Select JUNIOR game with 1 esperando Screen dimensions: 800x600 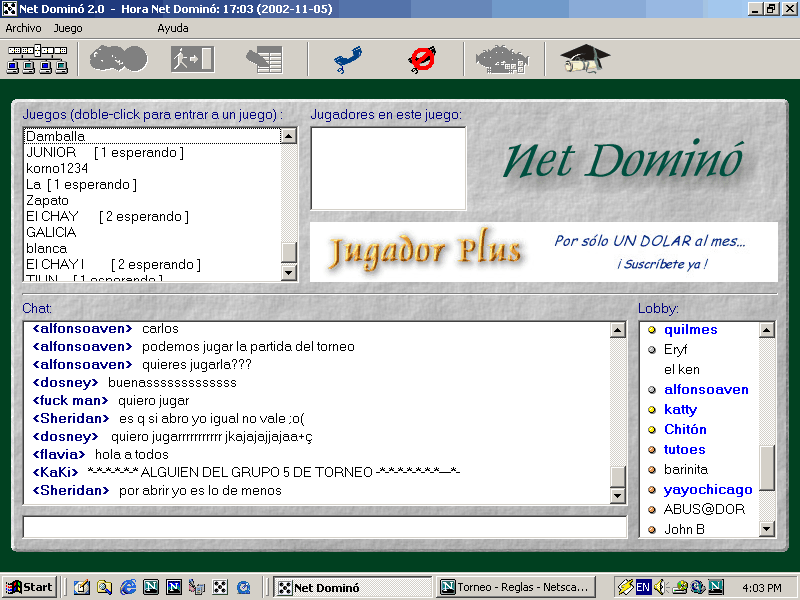(104, 152)
